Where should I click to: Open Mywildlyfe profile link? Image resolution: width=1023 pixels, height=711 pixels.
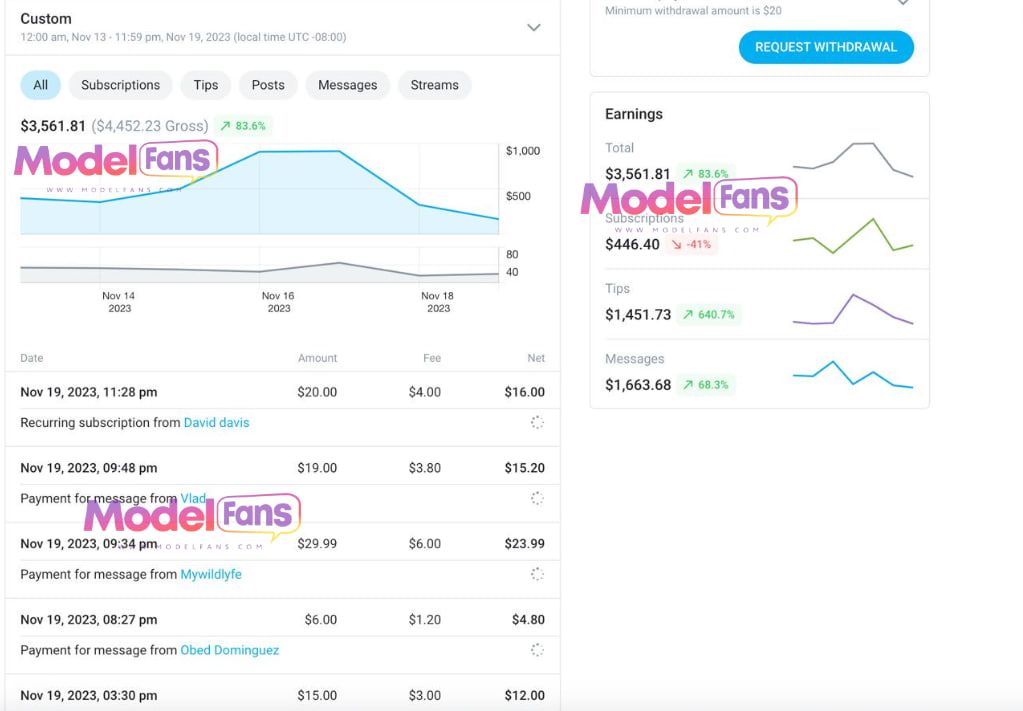point(211,574)
